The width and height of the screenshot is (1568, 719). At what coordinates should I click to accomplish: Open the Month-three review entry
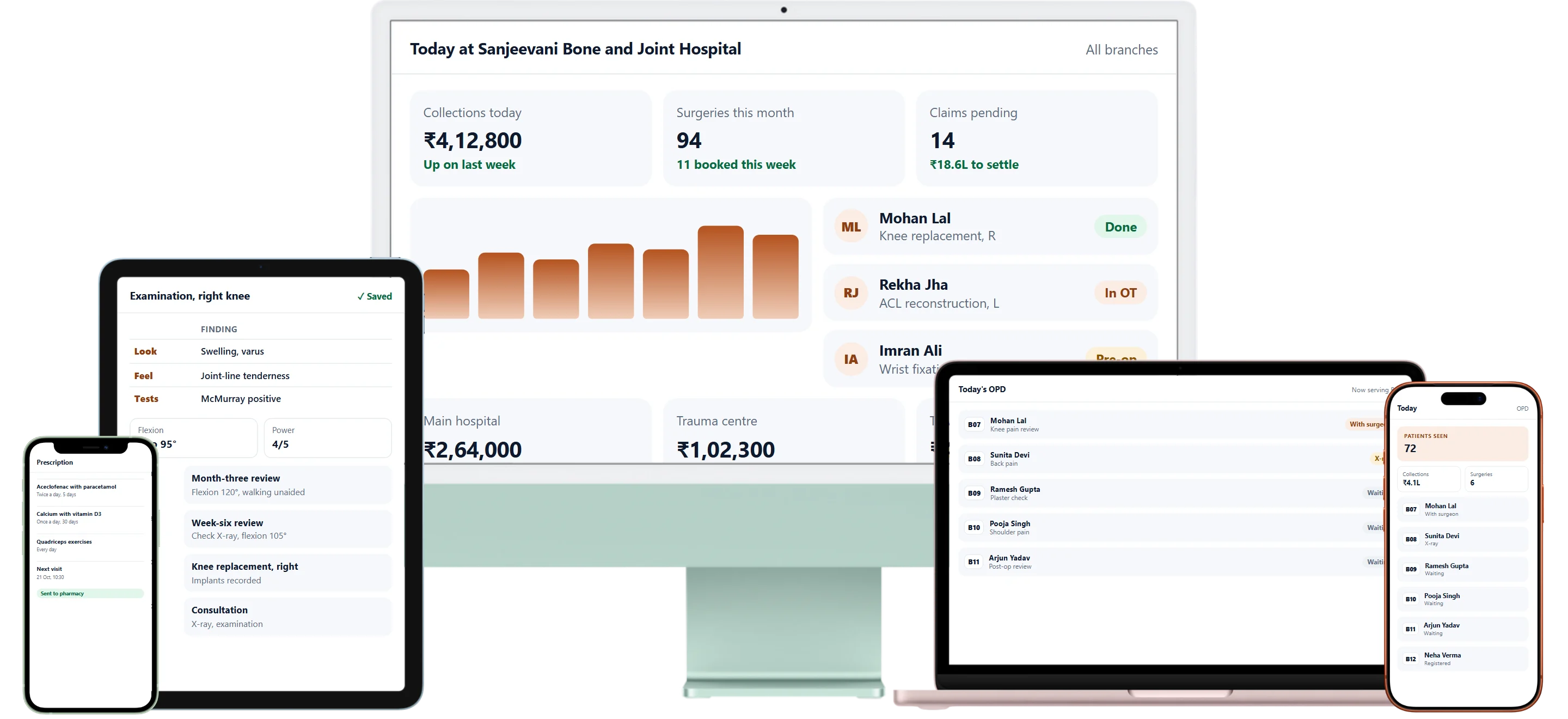pos(287,485)
